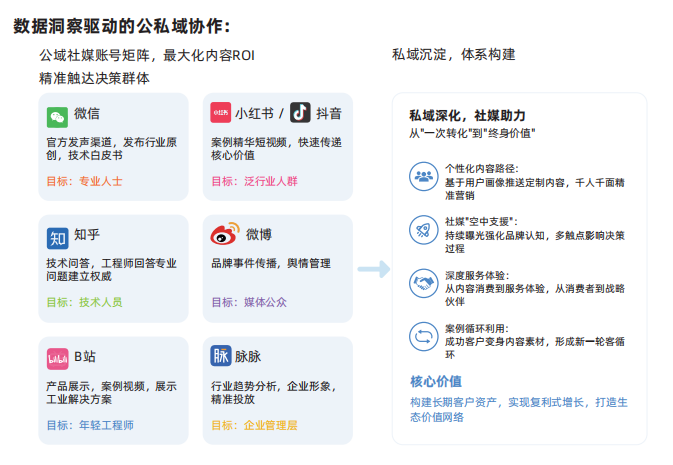This screenshot has height=465, width=673.
Task: Click the 脉脉 card title
Action: [248, 356]
